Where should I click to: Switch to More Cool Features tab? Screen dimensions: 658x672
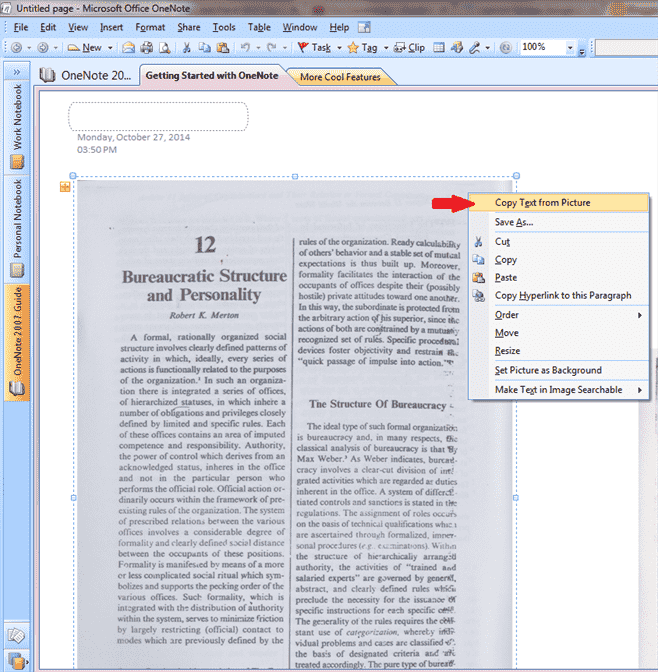pyautogui.click(x=340, y=77)
